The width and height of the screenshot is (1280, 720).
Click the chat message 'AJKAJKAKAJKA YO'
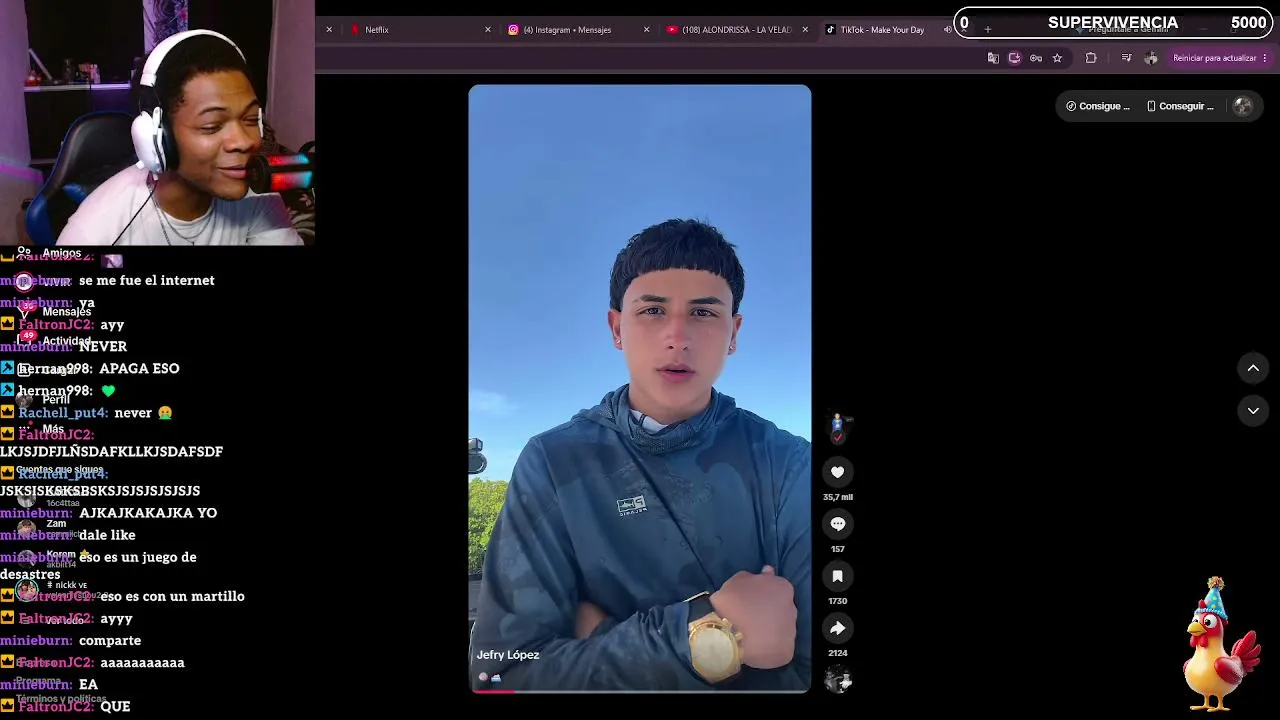pyautogui.click(x=148, y=513)
